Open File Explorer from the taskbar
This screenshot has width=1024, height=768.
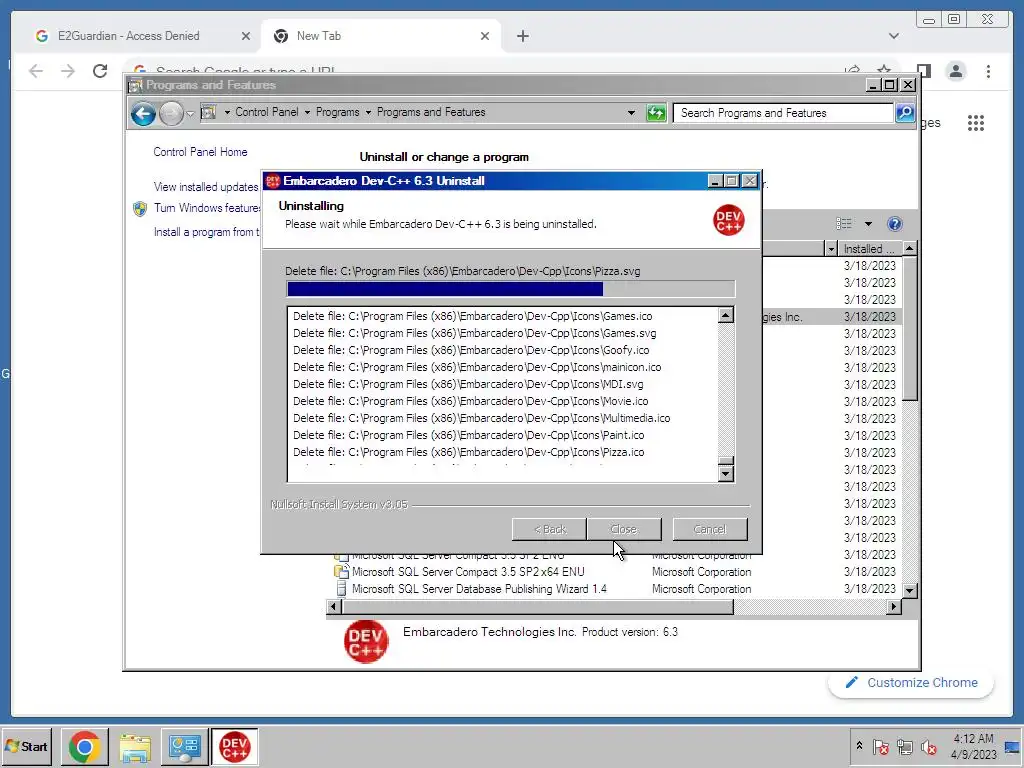click(x=135, y=746)
